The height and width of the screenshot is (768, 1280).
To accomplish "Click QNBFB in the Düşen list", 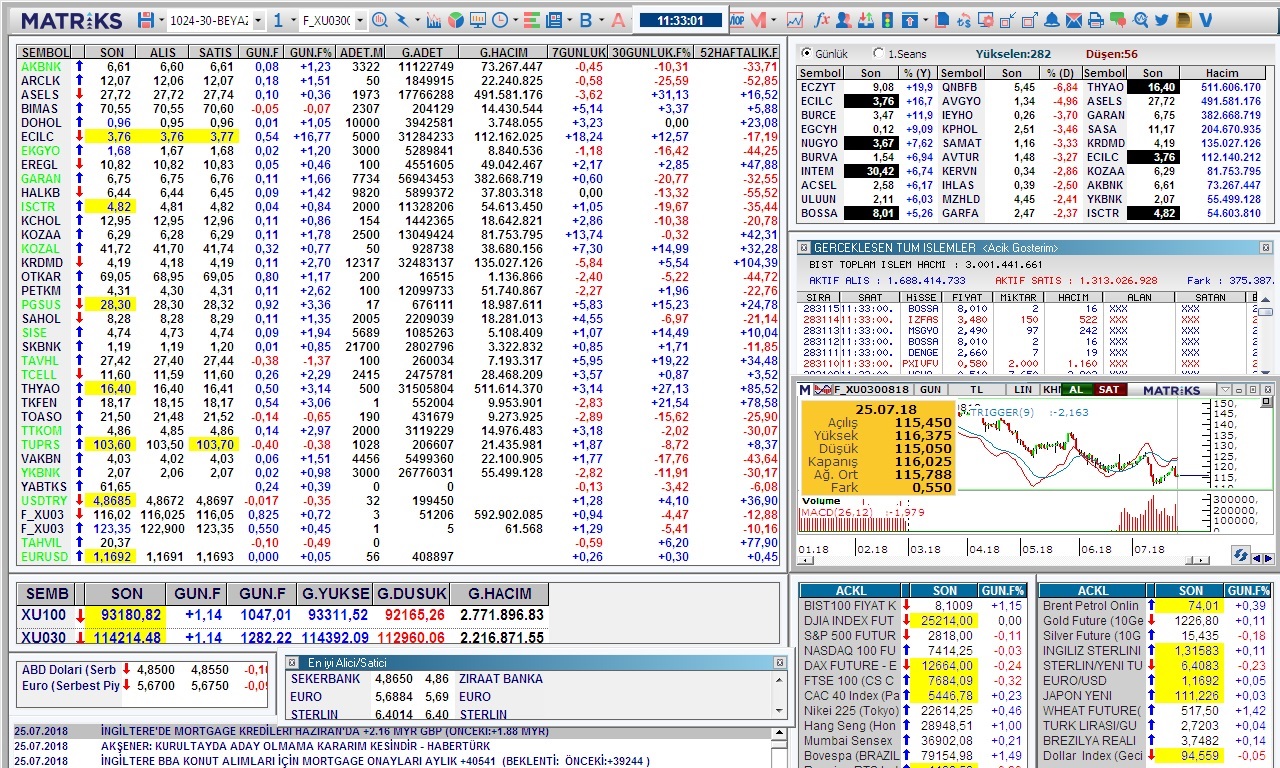I will coord(959,87).
